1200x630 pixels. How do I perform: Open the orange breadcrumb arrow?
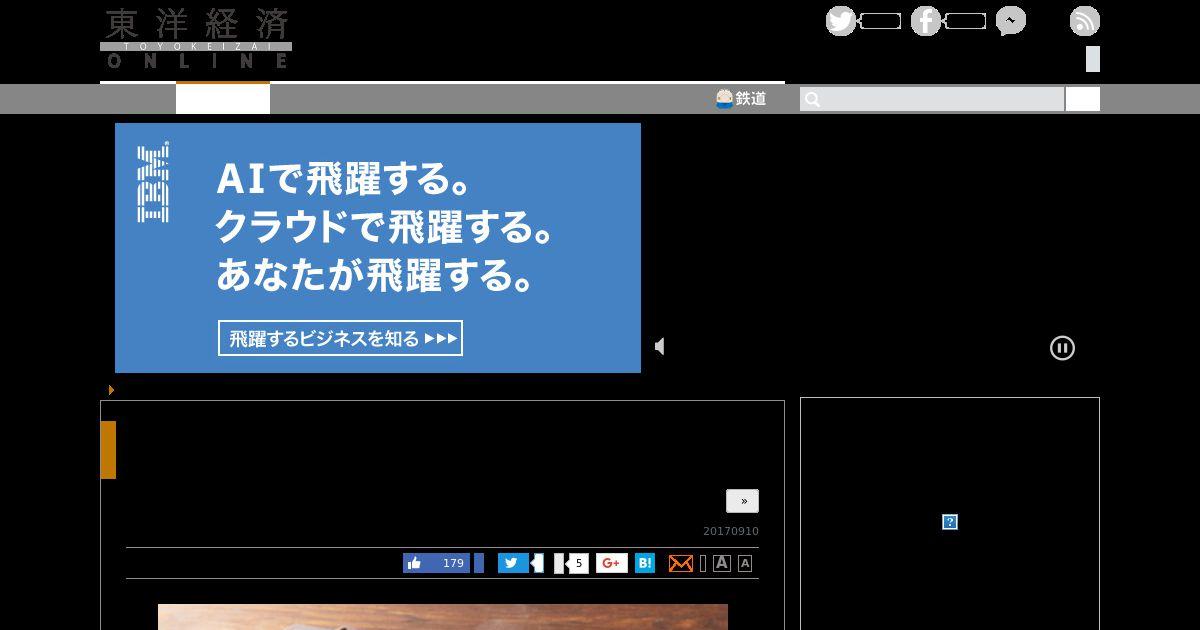[111, 389]
